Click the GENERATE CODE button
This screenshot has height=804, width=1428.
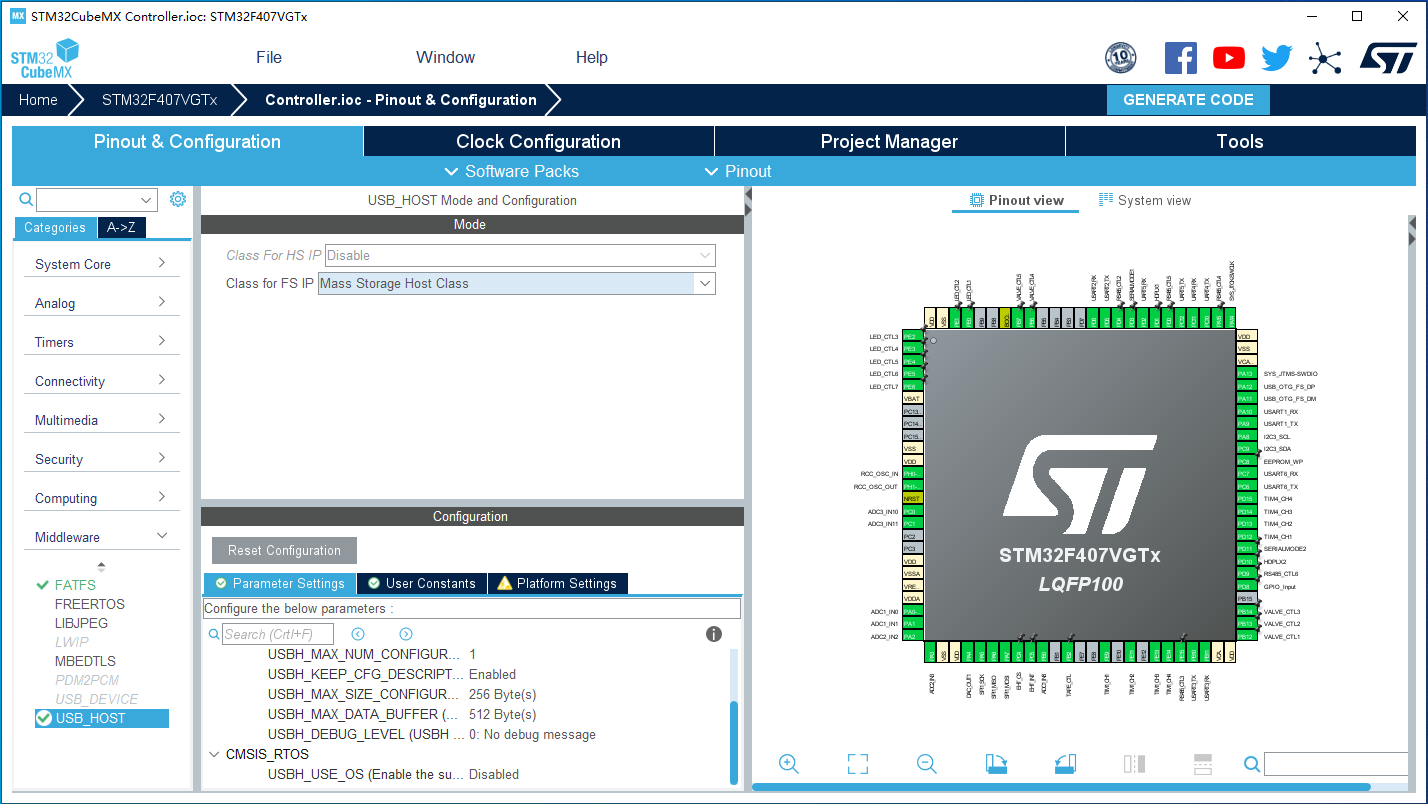pyautogui.click(x=1188, y=100)
